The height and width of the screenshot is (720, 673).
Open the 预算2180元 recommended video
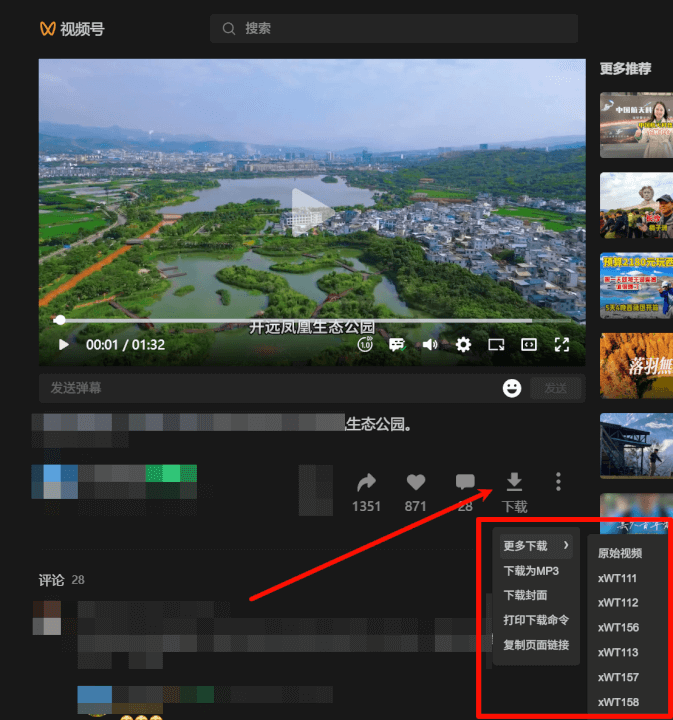tap(636, 286)
